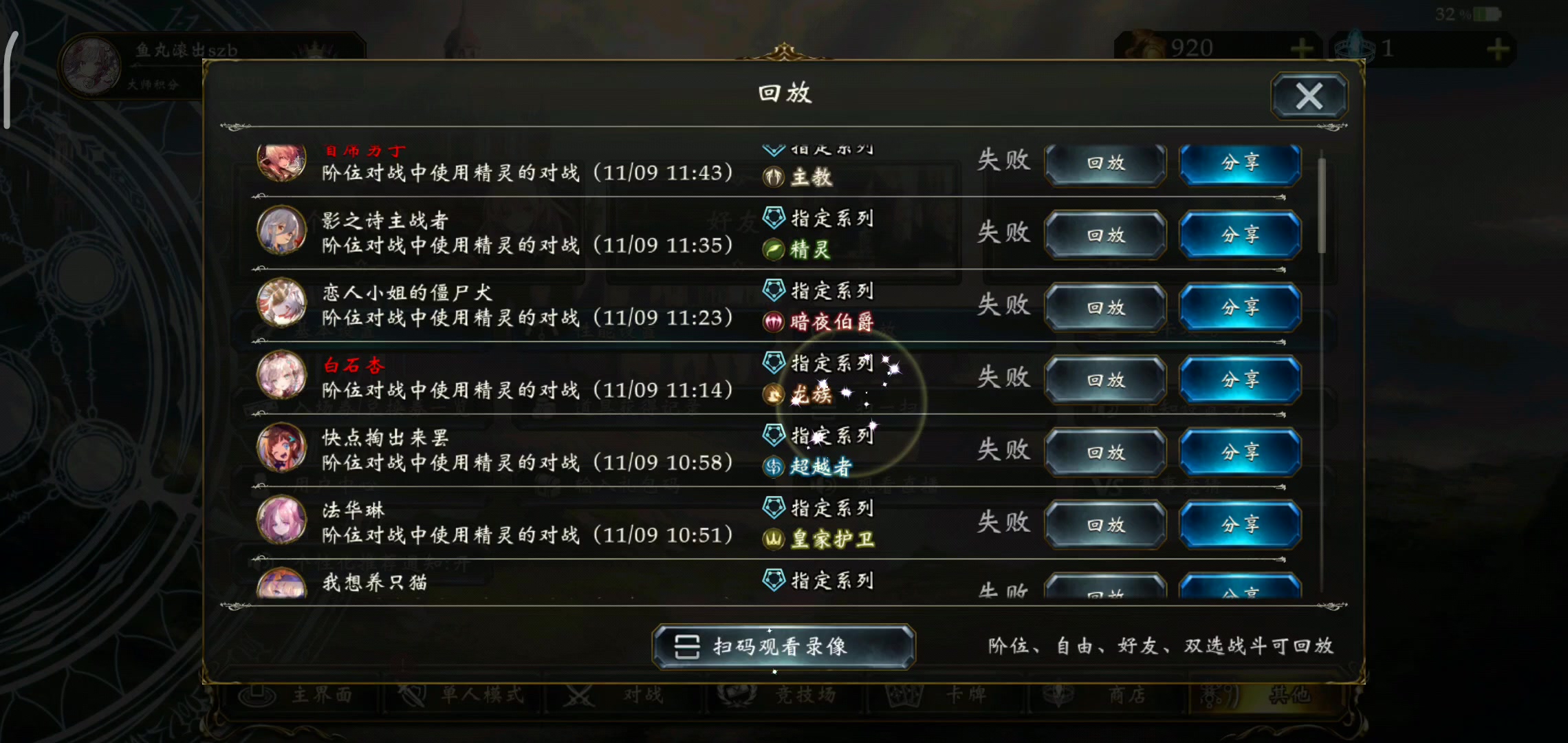Share the 11:43 主教 match

coord(1240,164)
